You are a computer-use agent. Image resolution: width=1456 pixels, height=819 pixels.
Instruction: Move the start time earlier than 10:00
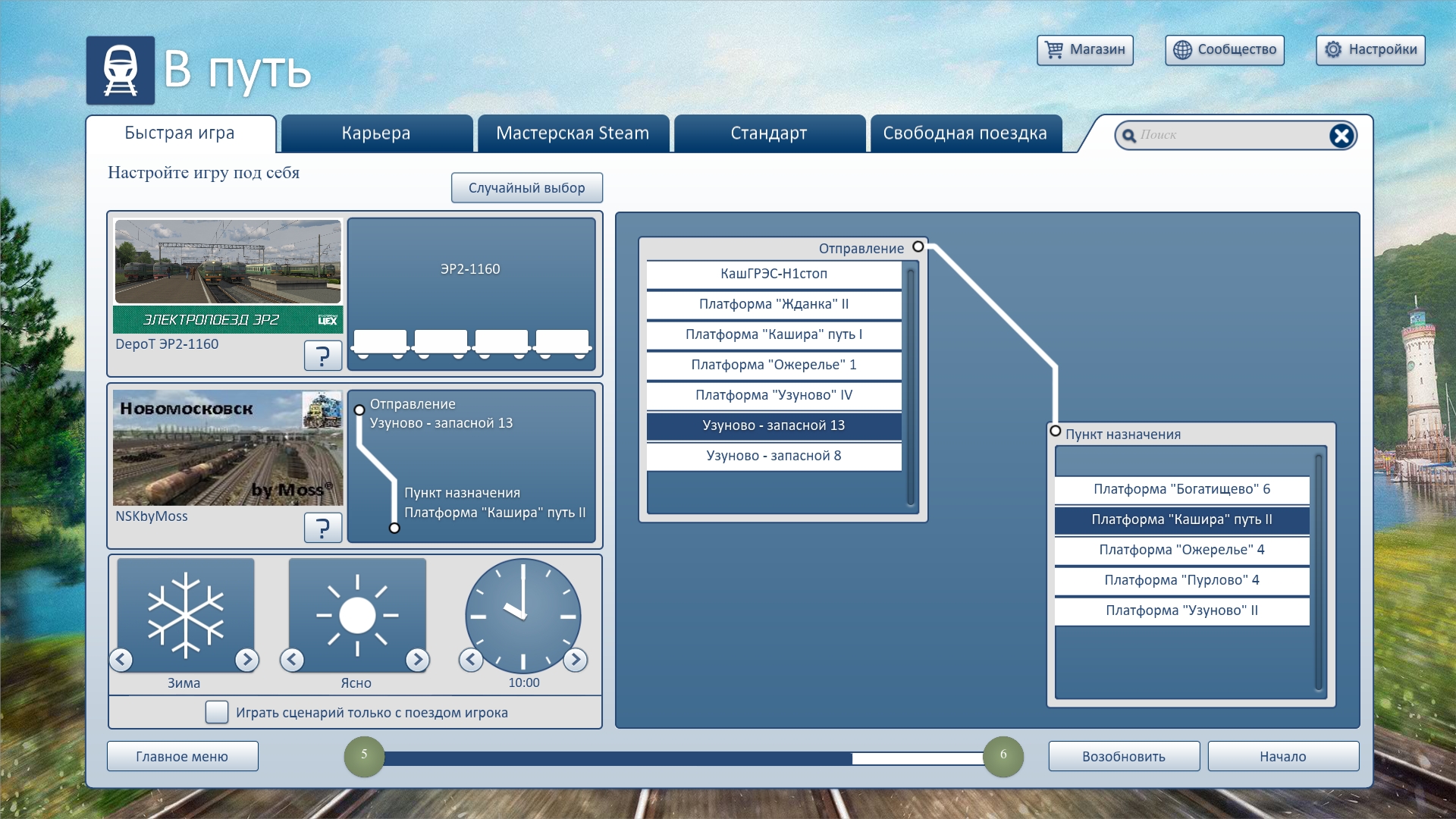(471, 660)
